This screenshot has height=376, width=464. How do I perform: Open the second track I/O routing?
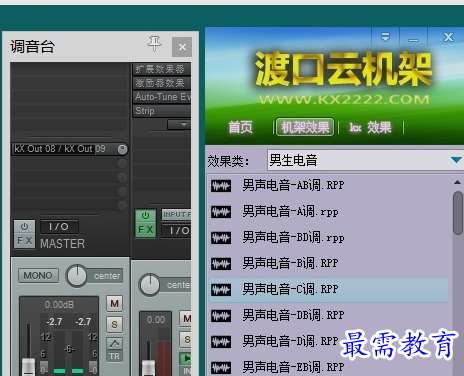[176, 230]
